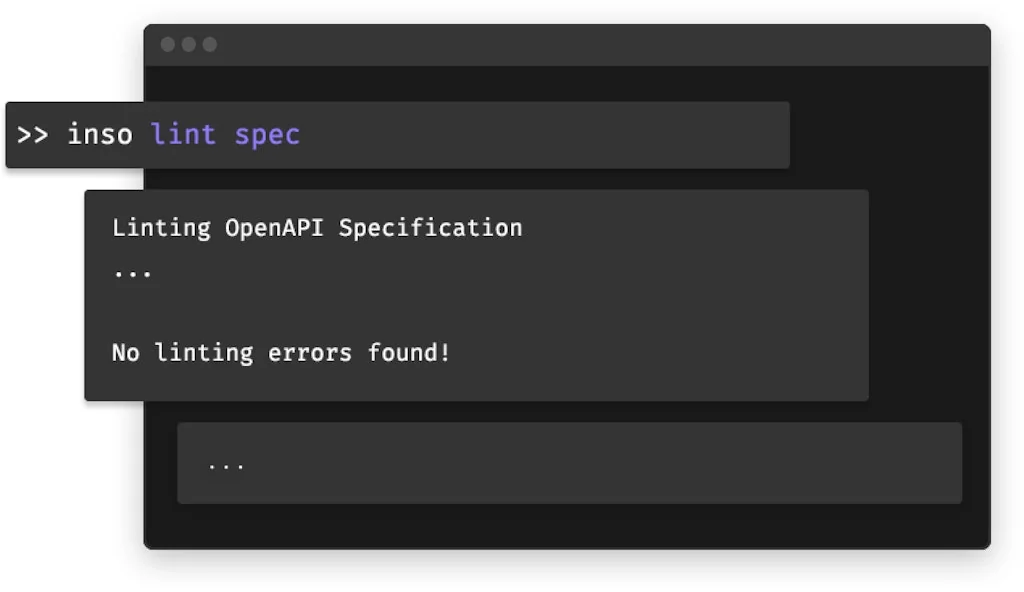The height and width of the screenshot is (592, 1024).
Task: Click the word "Linting" in the output header
Action: tap(161, 228)
